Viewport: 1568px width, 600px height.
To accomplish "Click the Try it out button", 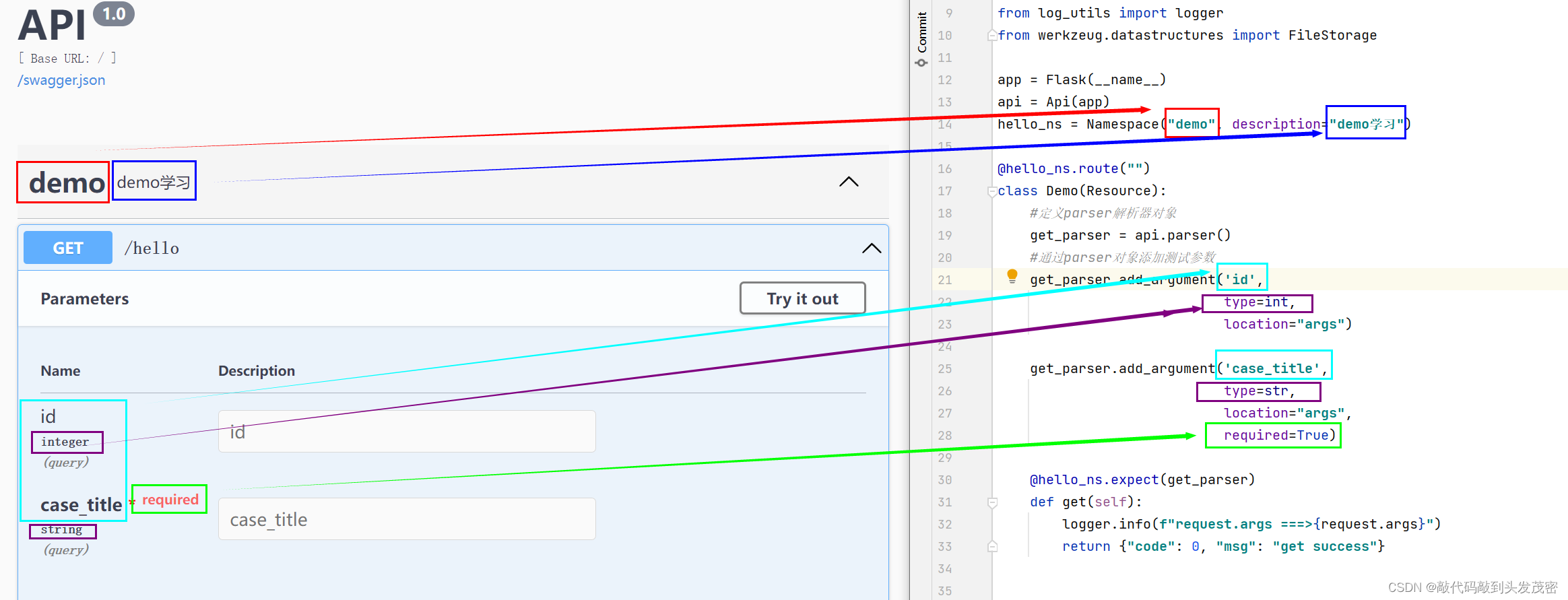I will pyautogui.click(x=802, y=298).
